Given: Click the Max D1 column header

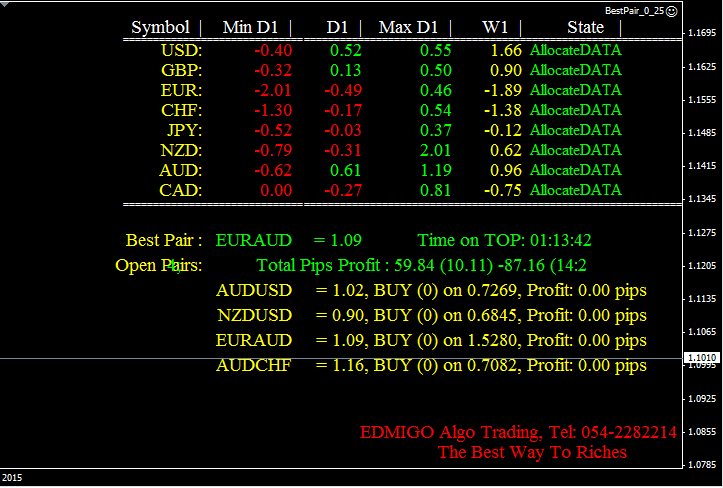Looking at the screenshot, I should click(408, 27).
